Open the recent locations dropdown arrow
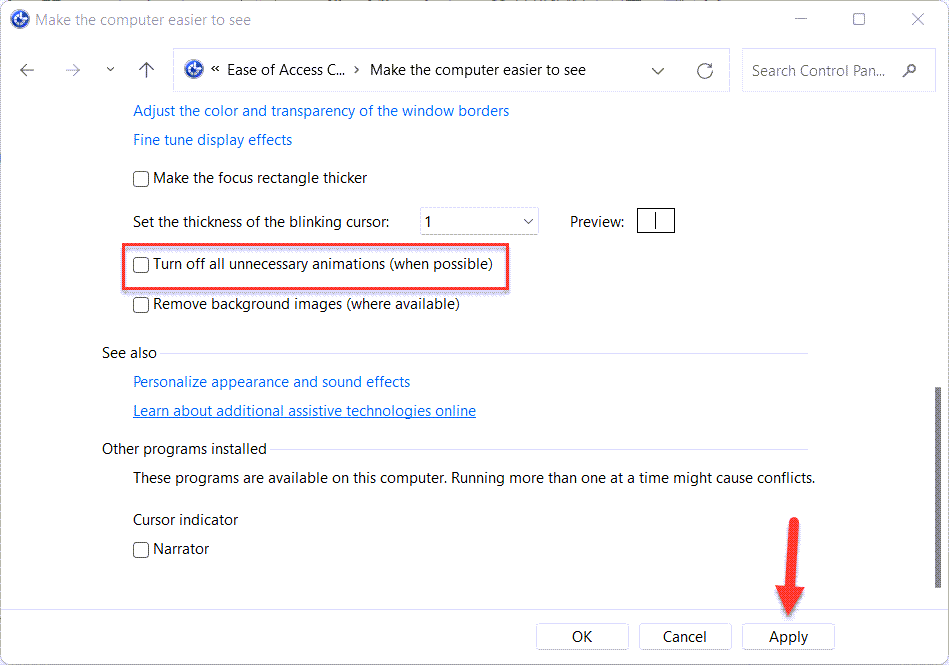This screenshot has width=949, height=665. [110, 70]
